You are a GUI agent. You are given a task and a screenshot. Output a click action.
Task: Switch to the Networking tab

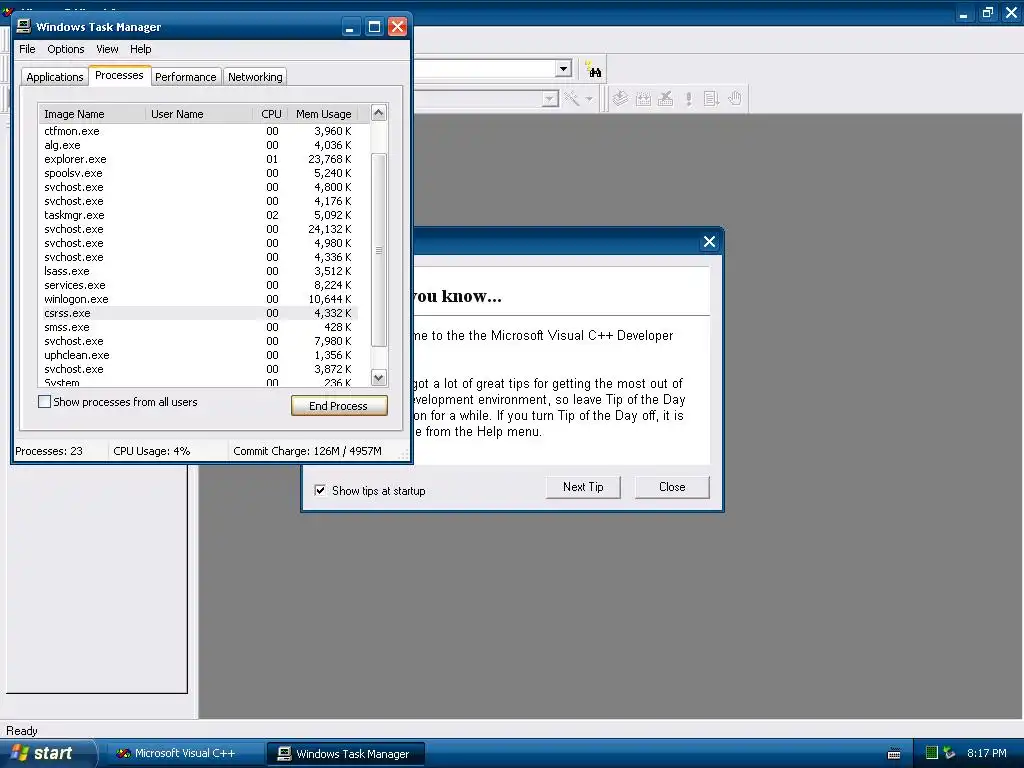(255, 77)
